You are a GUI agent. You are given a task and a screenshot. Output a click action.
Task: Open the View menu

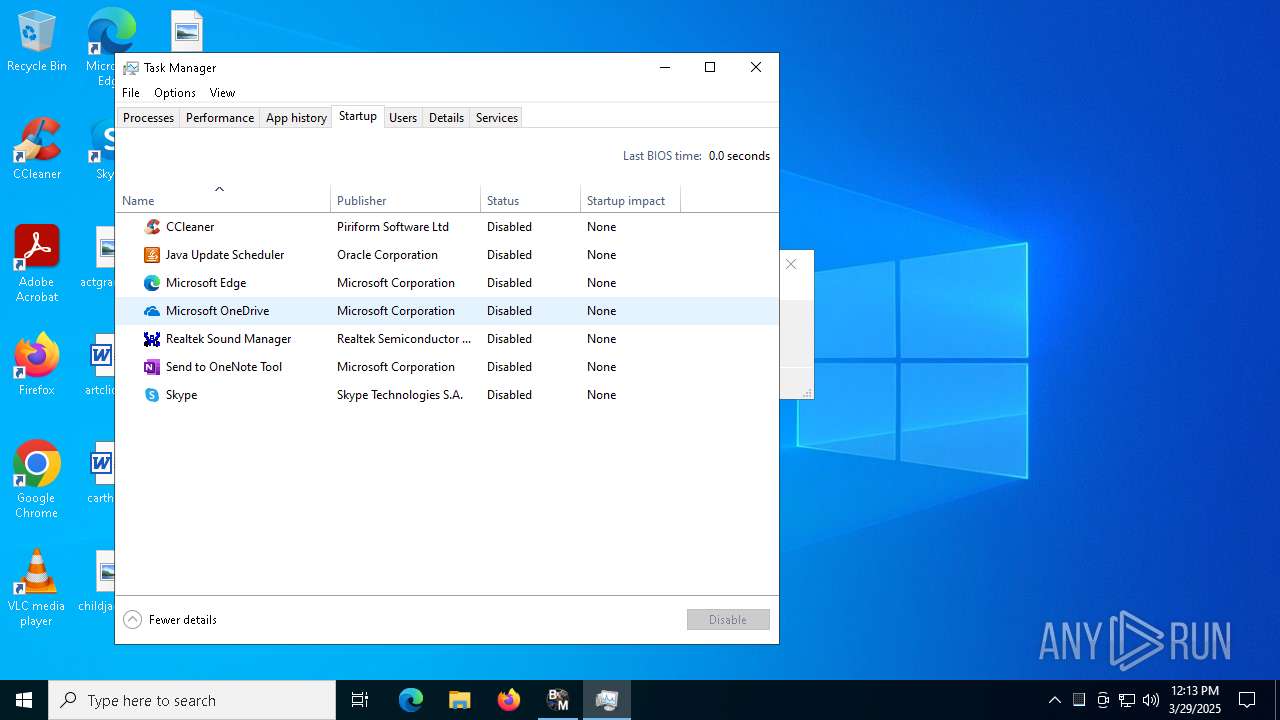[222, 93]
